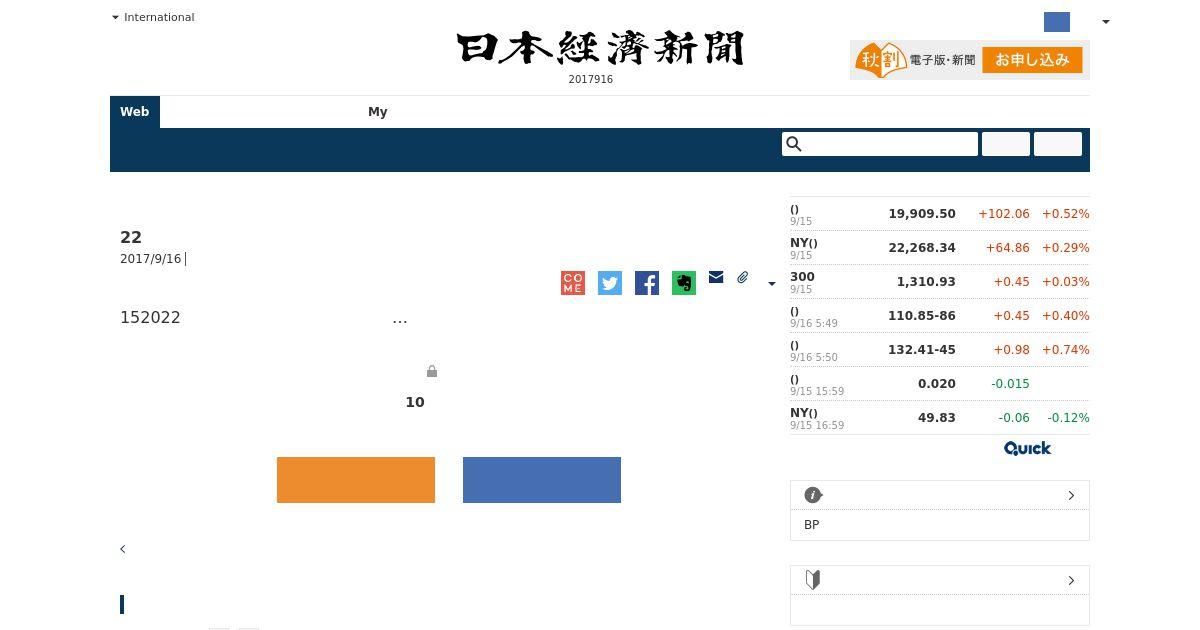Image resolution: width=1200 pixels, height=630 pixels.
Task: Share article on Facebook
Action: point(647,283)
